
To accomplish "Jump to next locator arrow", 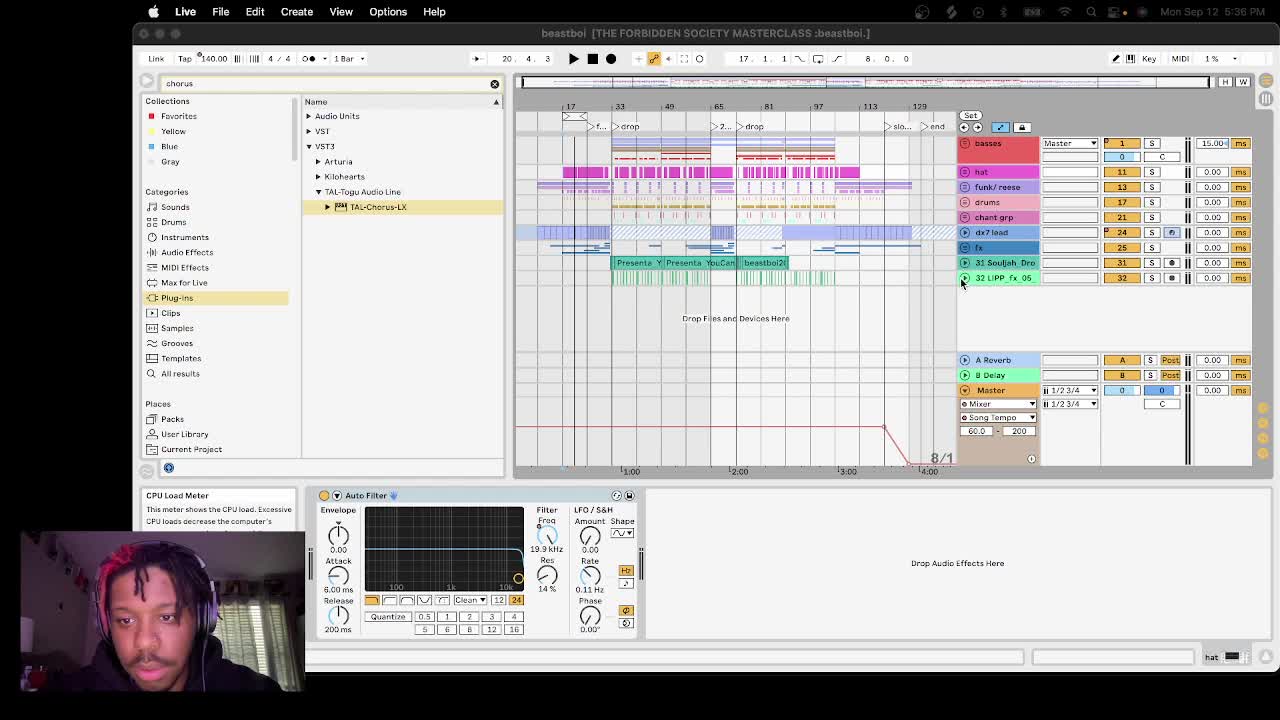I will [977, 128].
